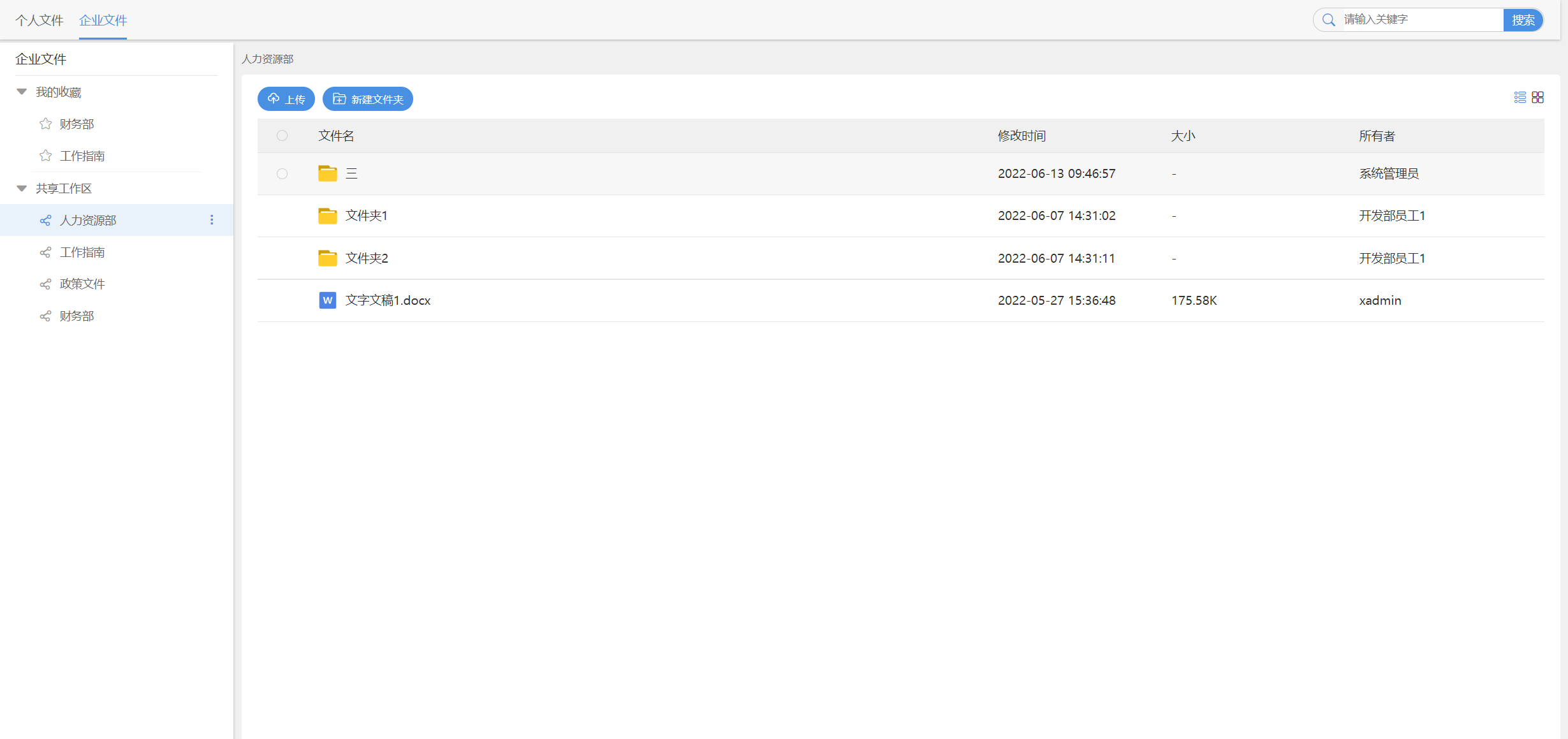
Task: Click the search magnifier icon
Action: click(1329, 20)
